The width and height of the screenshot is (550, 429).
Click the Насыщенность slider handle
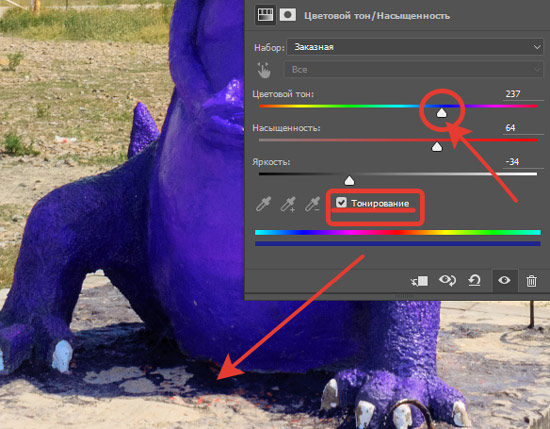tap(437, 147)
